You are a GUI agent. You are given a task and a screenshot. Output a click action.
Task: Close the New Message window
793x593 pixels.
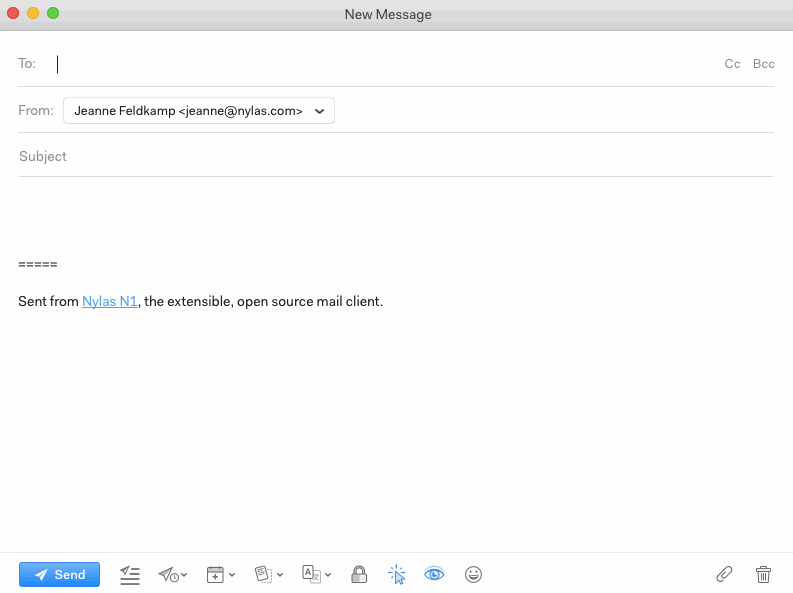tap(13, 13)
